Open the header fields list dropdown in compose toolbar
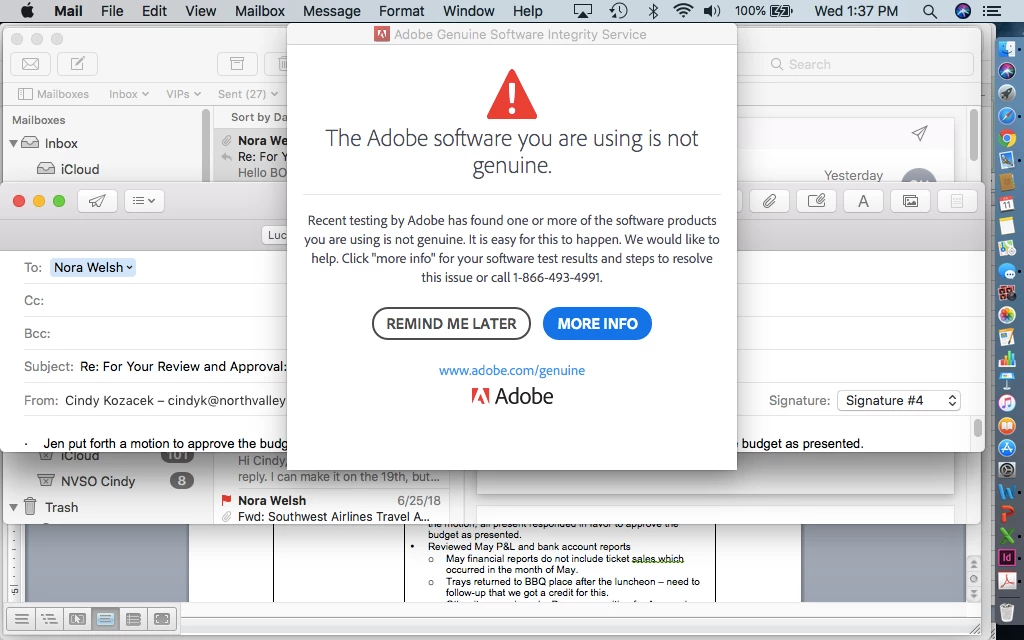 (x=144, y=200)
